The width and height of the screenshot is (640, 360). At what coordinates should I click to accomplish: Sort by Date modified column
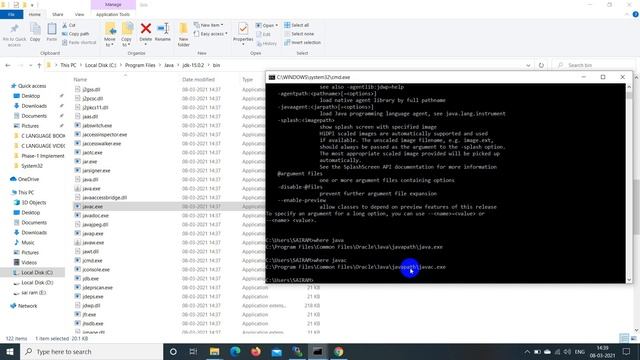pos(199,80)
